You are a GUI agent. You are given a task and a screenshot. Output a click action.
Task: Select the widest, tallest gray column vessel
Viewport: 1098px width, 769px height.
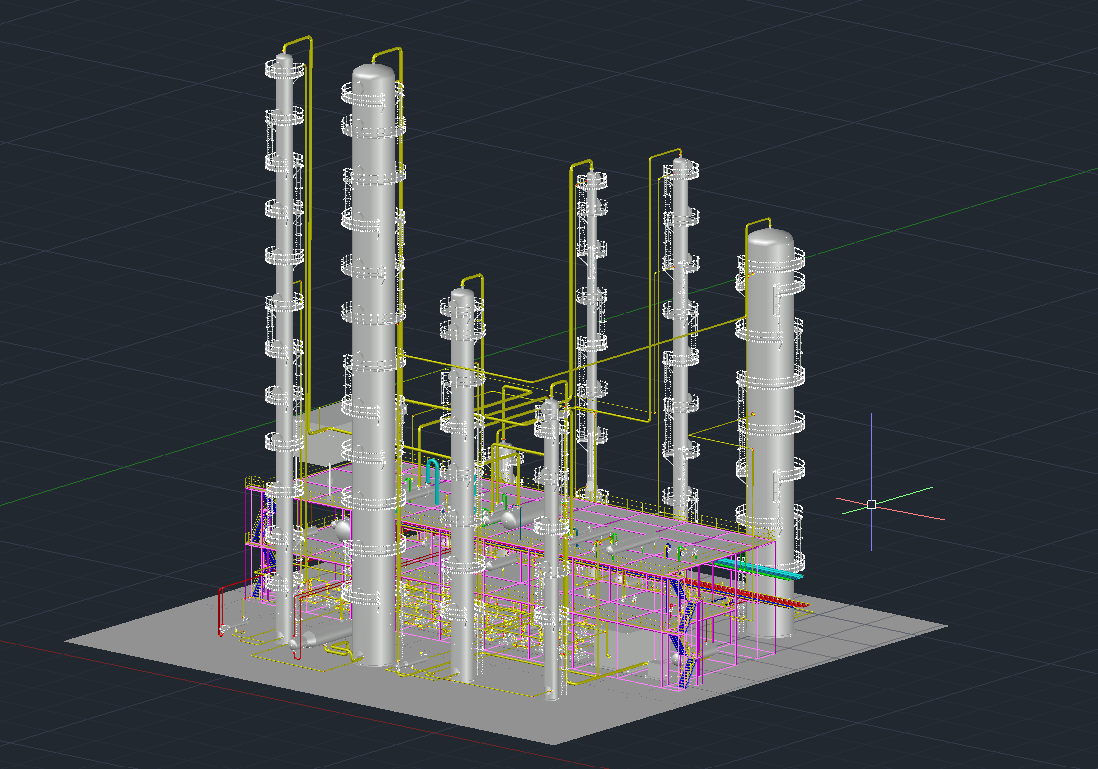373,364
